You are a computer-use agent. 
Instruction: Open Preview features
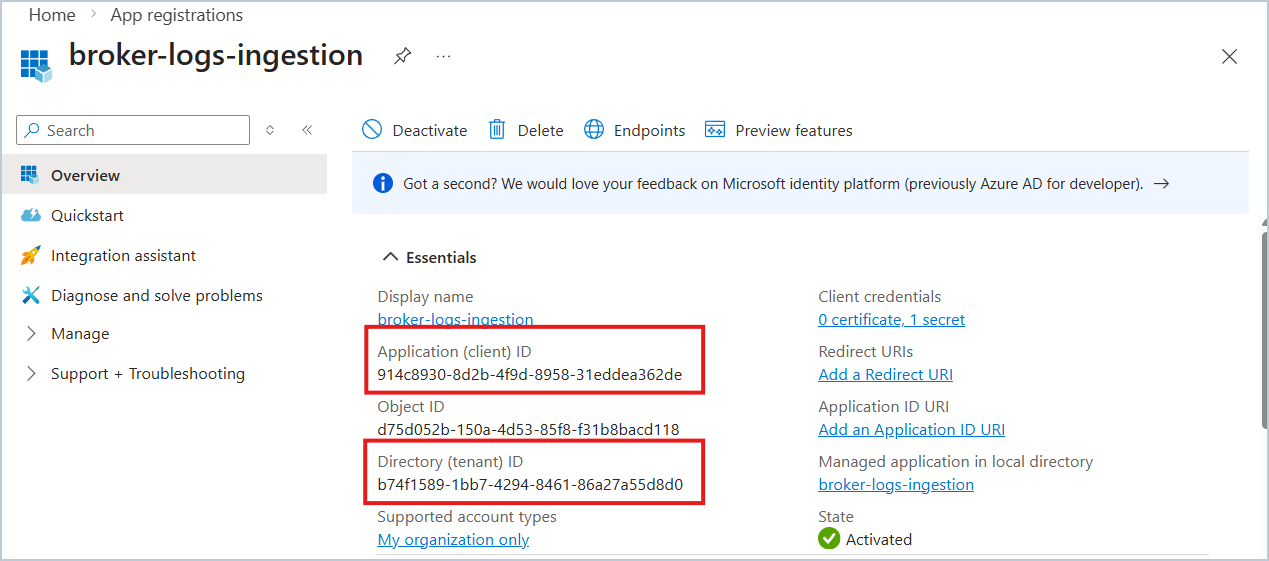tap(794, 130)
